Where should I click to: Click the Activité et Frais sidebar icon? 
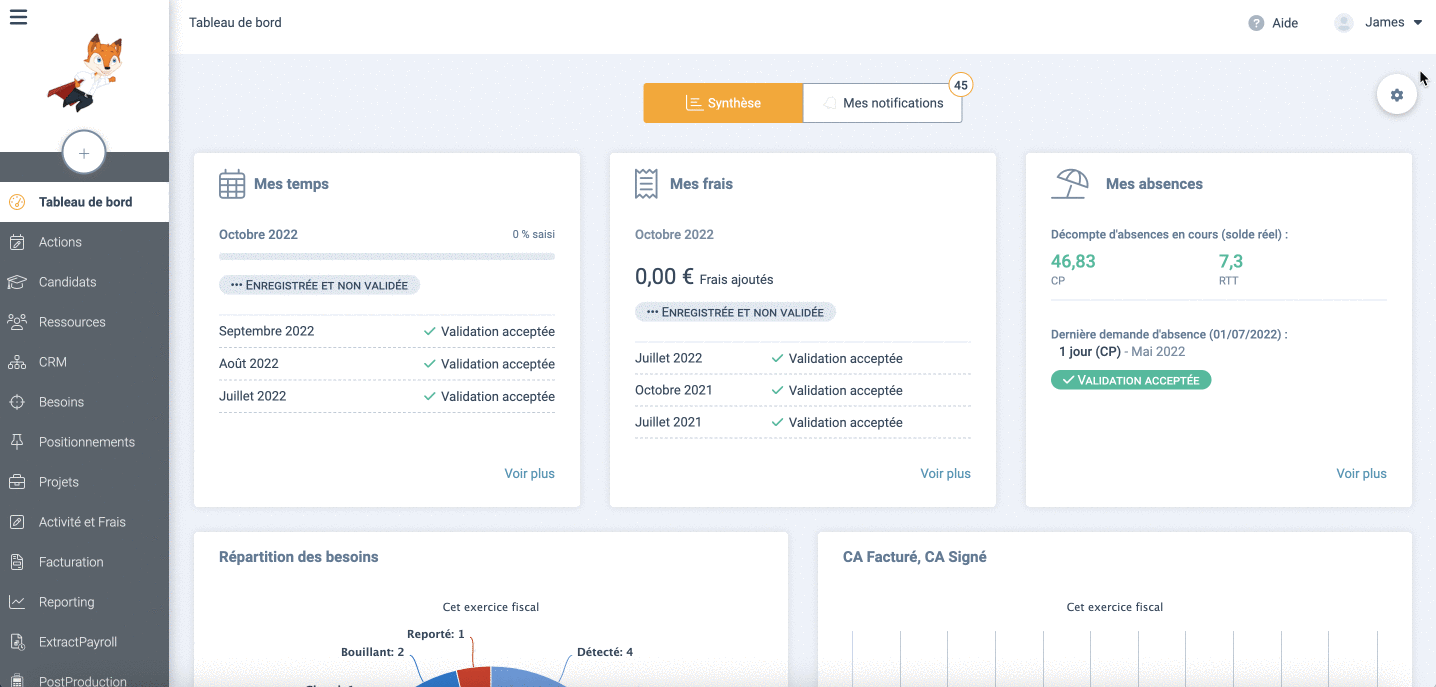[x=17, y=522]
